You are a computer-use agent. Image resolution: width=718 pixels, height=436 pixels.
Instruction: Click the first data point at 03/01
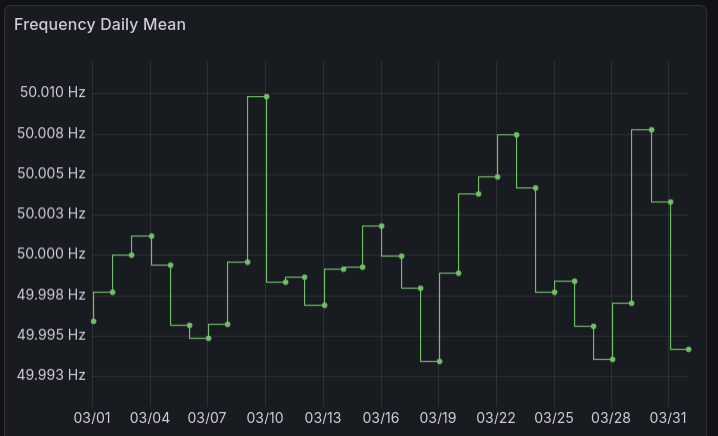(x=93, y=321)
